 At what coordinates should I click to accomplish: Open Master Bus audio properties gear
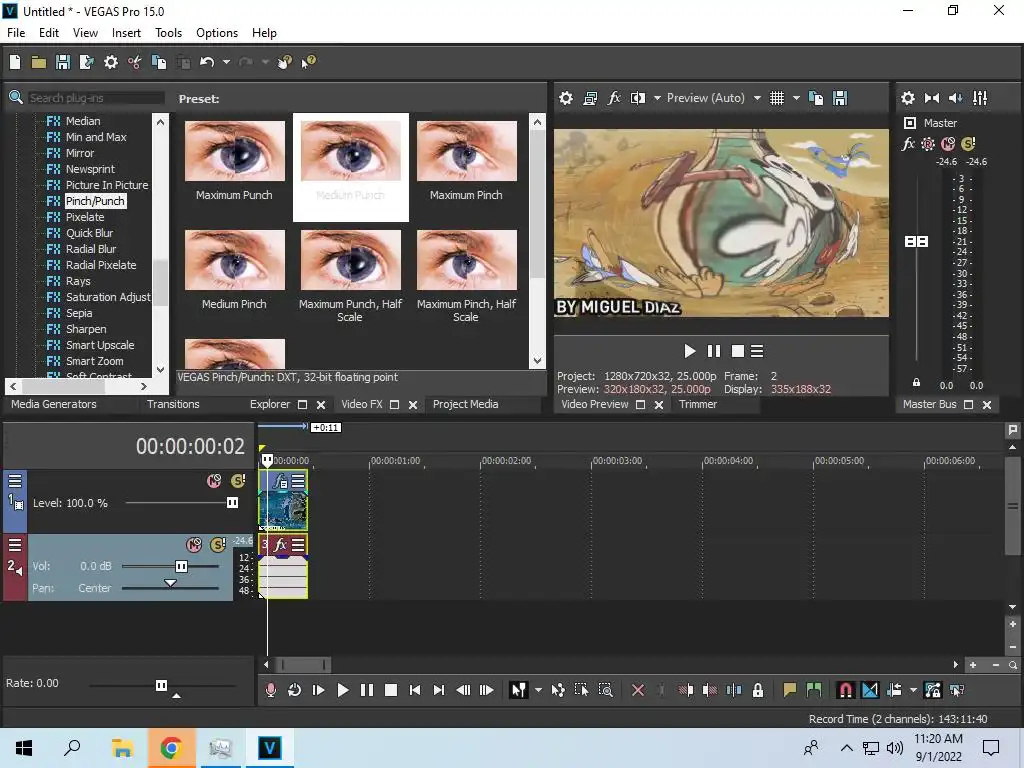(908, 98)
